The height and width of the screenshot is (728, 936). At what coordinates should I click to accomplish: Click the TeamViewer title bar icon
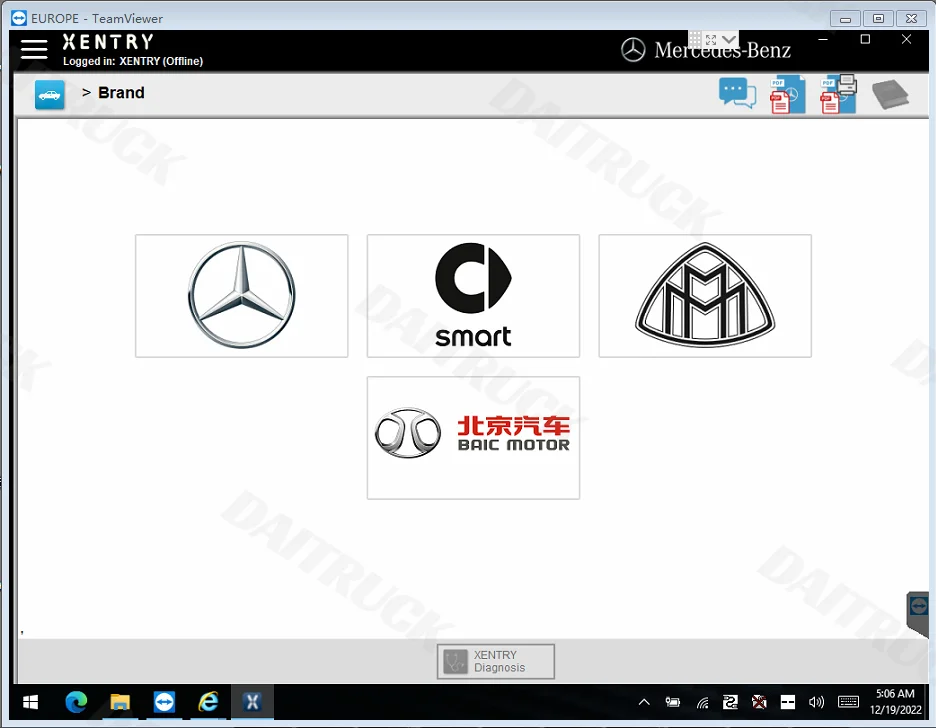[19, 18]
